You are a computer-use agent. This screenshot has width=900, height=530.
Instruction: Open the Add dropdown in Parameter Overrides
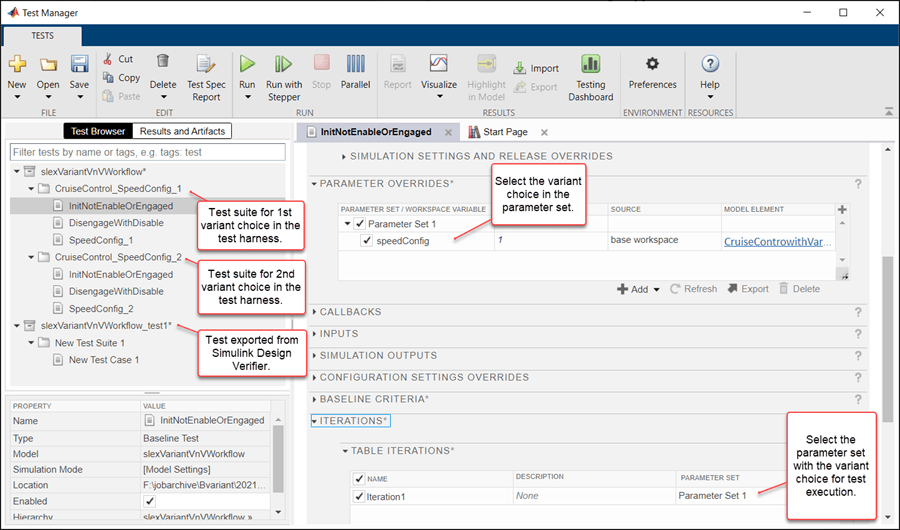(x=657, y=289)
